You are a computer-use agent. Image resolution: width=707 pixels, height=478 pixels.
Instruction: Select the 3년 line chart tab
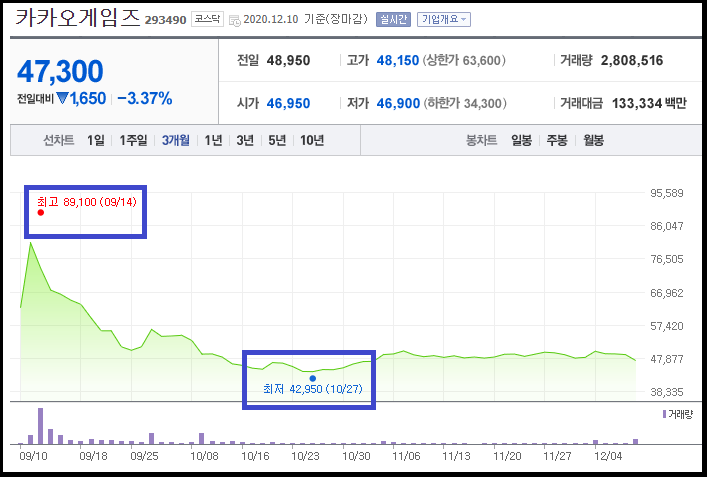click(245, 140)
